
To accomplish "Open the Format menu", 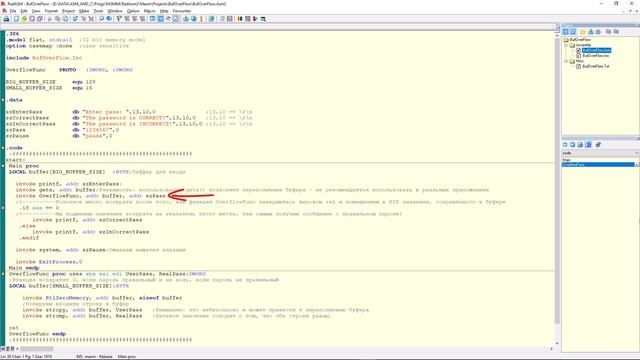I will coord(51,11).
